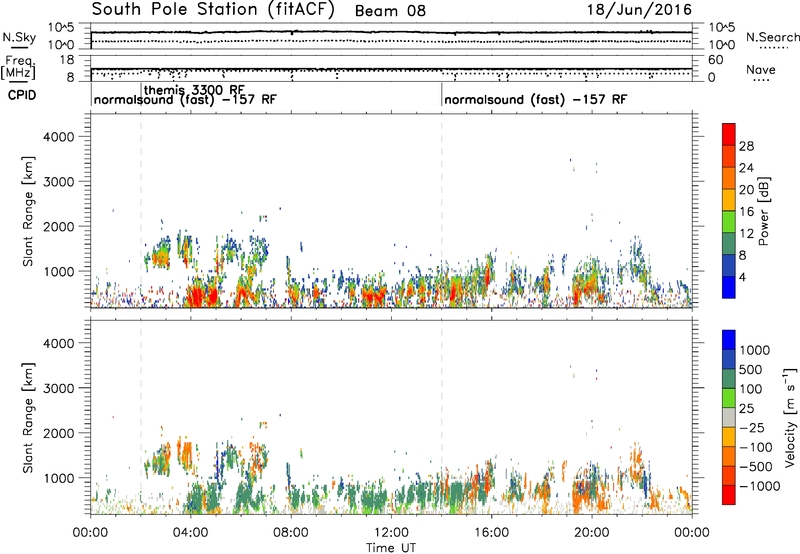Click the dotted line sample under N.Search
Screen dimensions: 800x554
[x=772, y=48]
